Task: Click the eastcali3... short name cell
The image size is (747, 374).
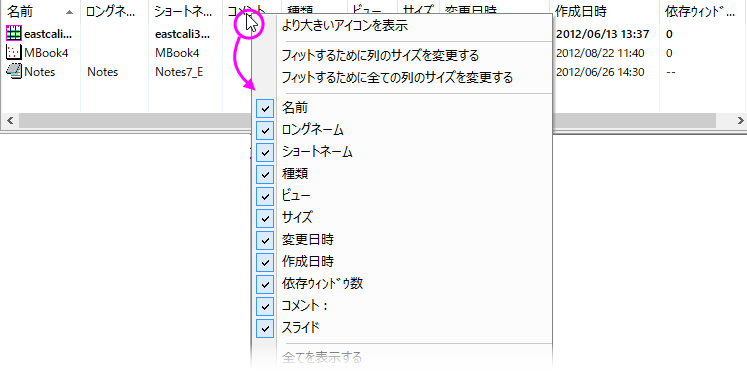Action: click(x=182, y=34)
